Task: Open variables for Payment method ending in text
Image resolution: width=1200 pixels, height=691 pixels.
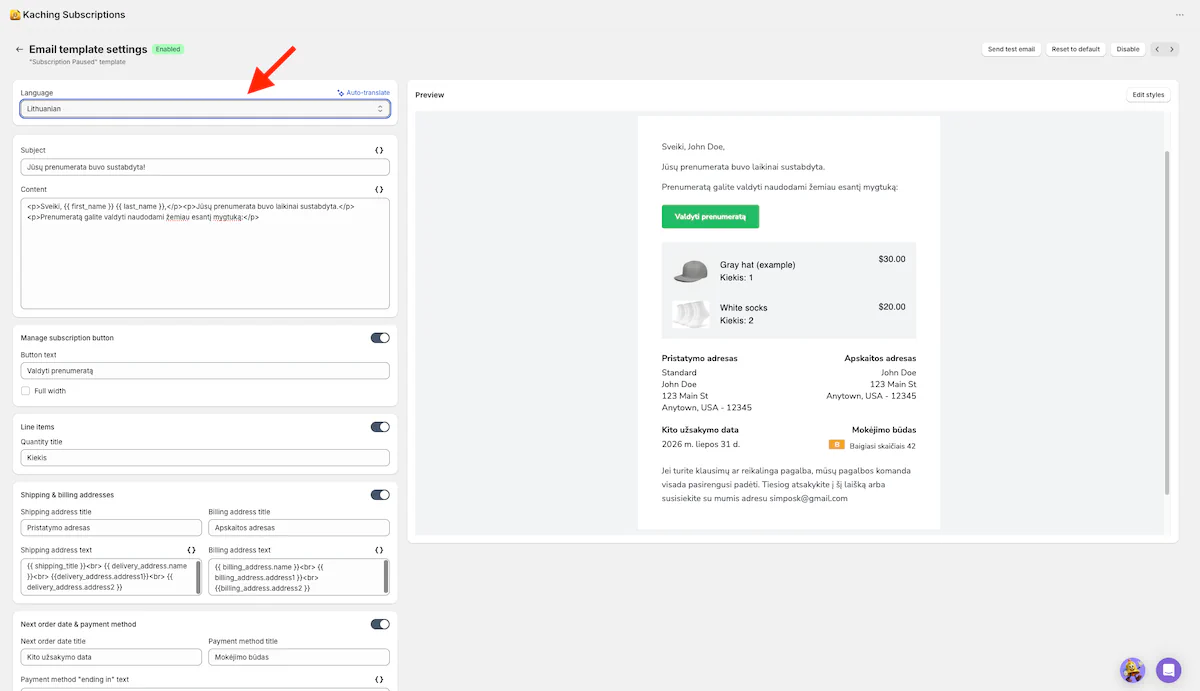Action: 379,680
